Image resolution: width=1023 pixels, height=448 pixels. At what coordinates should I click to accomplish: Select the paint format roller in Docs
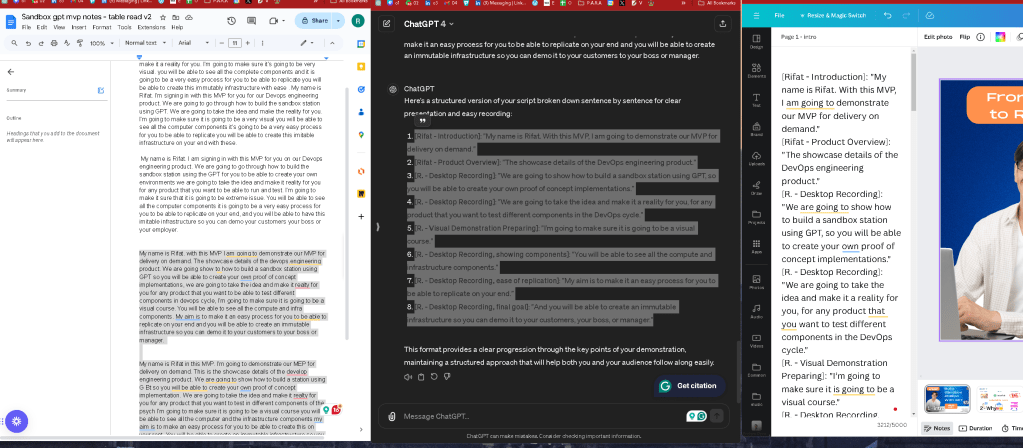point(80,43)
